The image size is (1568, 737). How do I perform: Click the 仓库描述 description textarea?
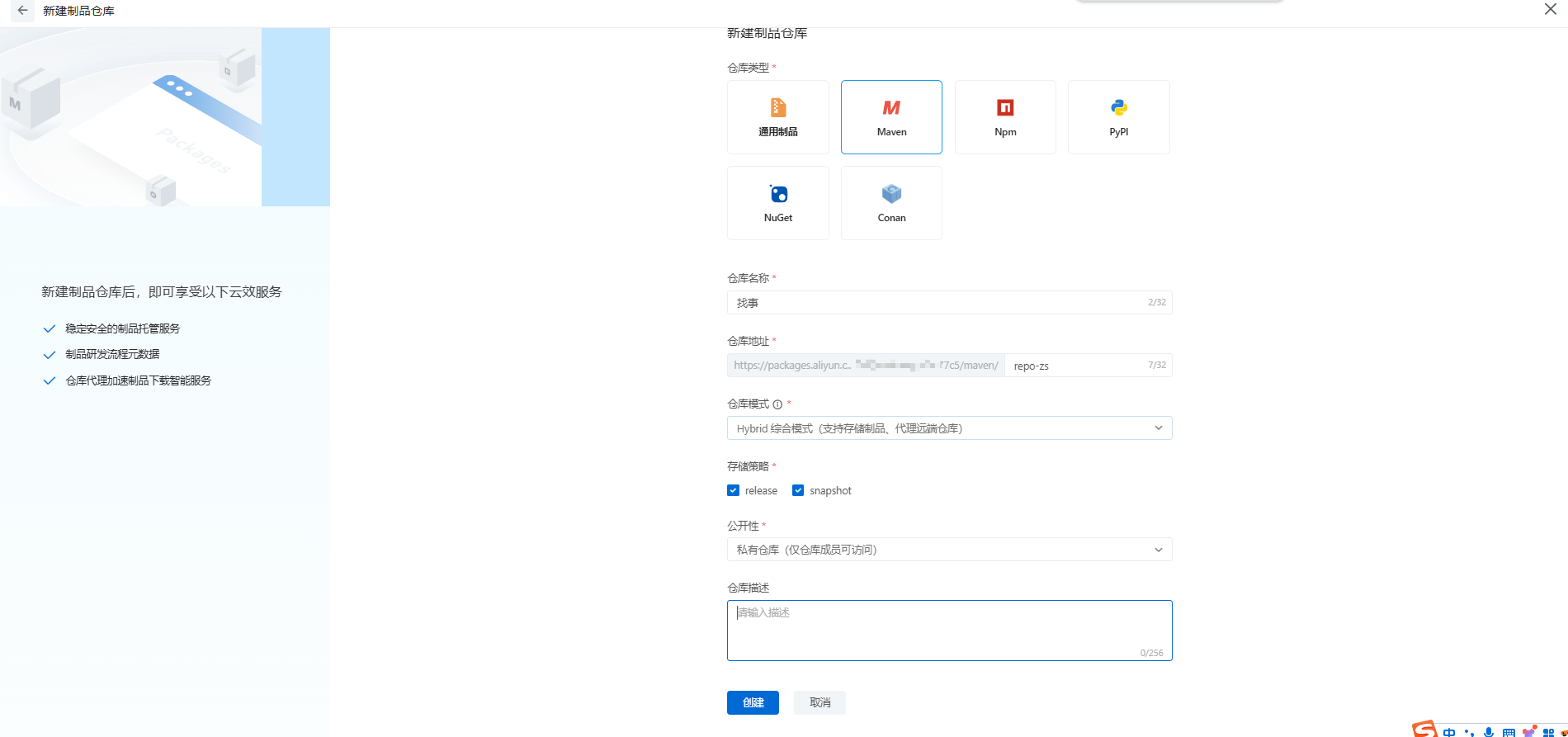[950, 631]
